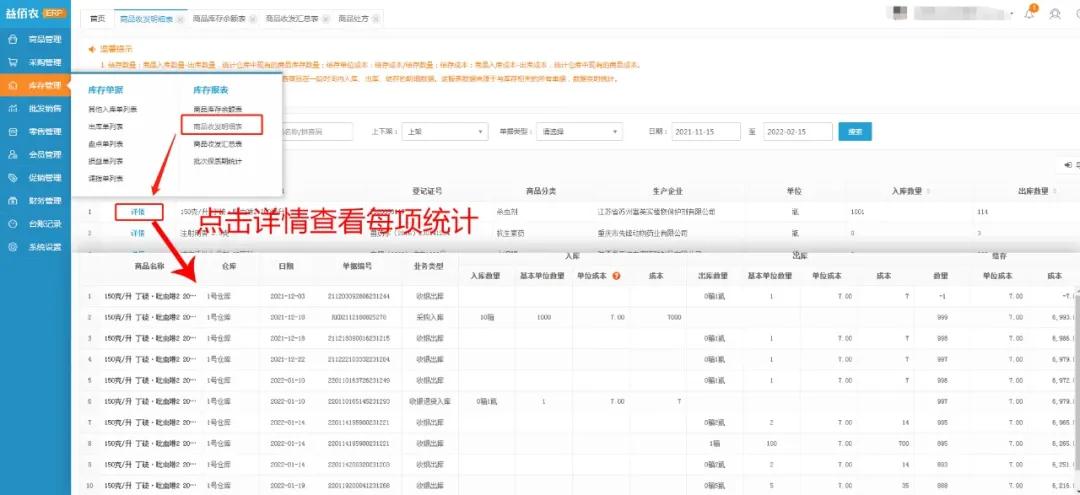The image size is (1080, 495).
Task: Open 系统设置 gear icon
Action: (12, 247)
